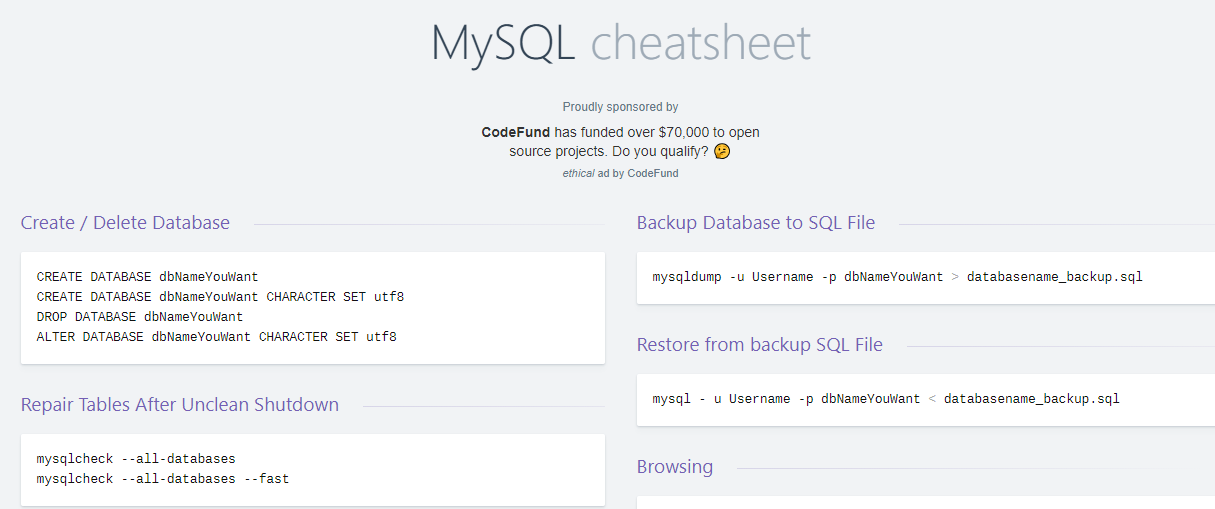Click the 'Browsing' section heading
Screen dimensions: 1215x509
tap(675, 467)
